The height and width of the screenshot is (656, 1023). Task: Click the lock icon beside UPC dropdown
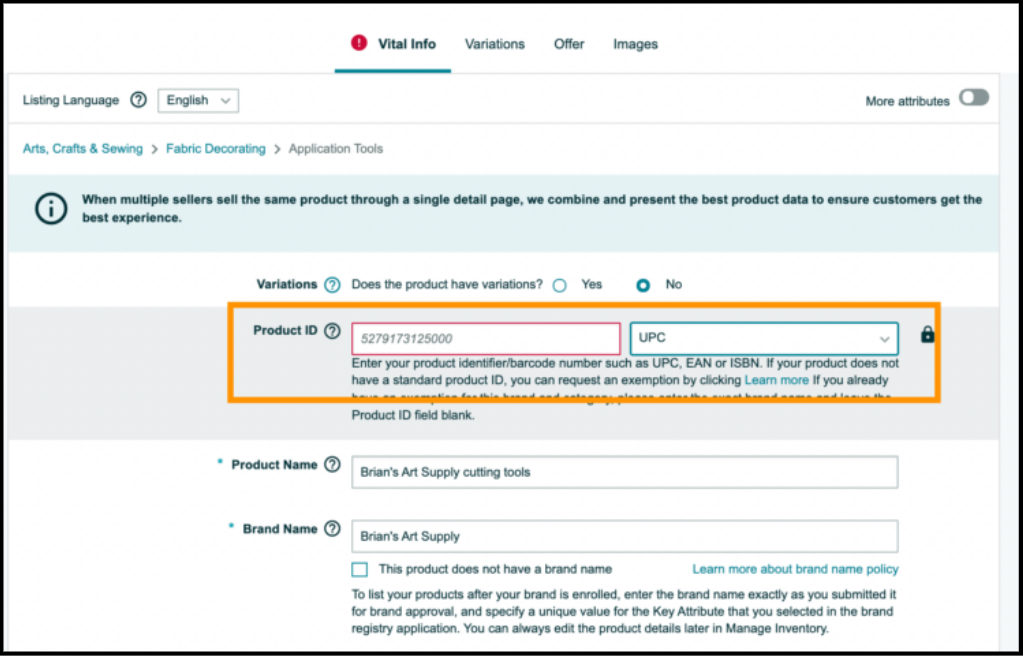[x=927, y=335]
